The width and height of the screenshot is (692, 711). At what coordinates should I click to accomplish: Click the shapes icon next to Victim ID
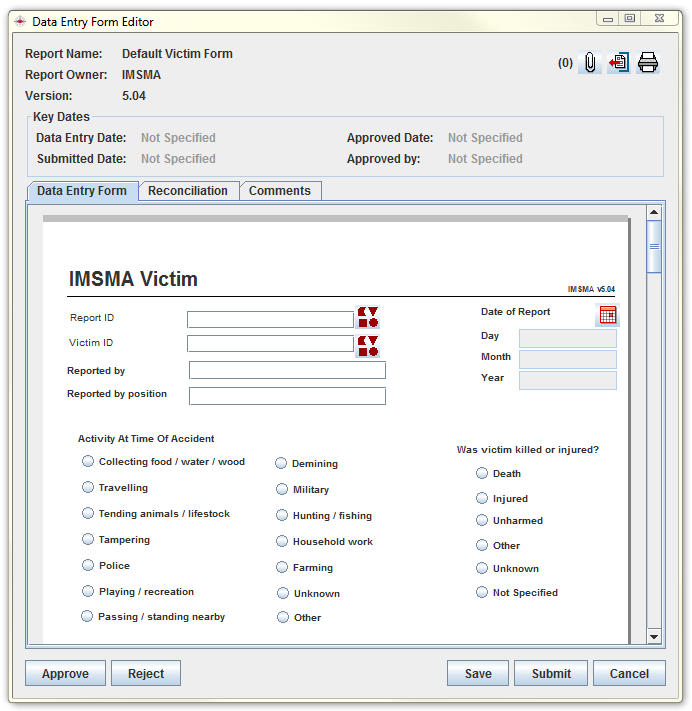tap(368, 346)
